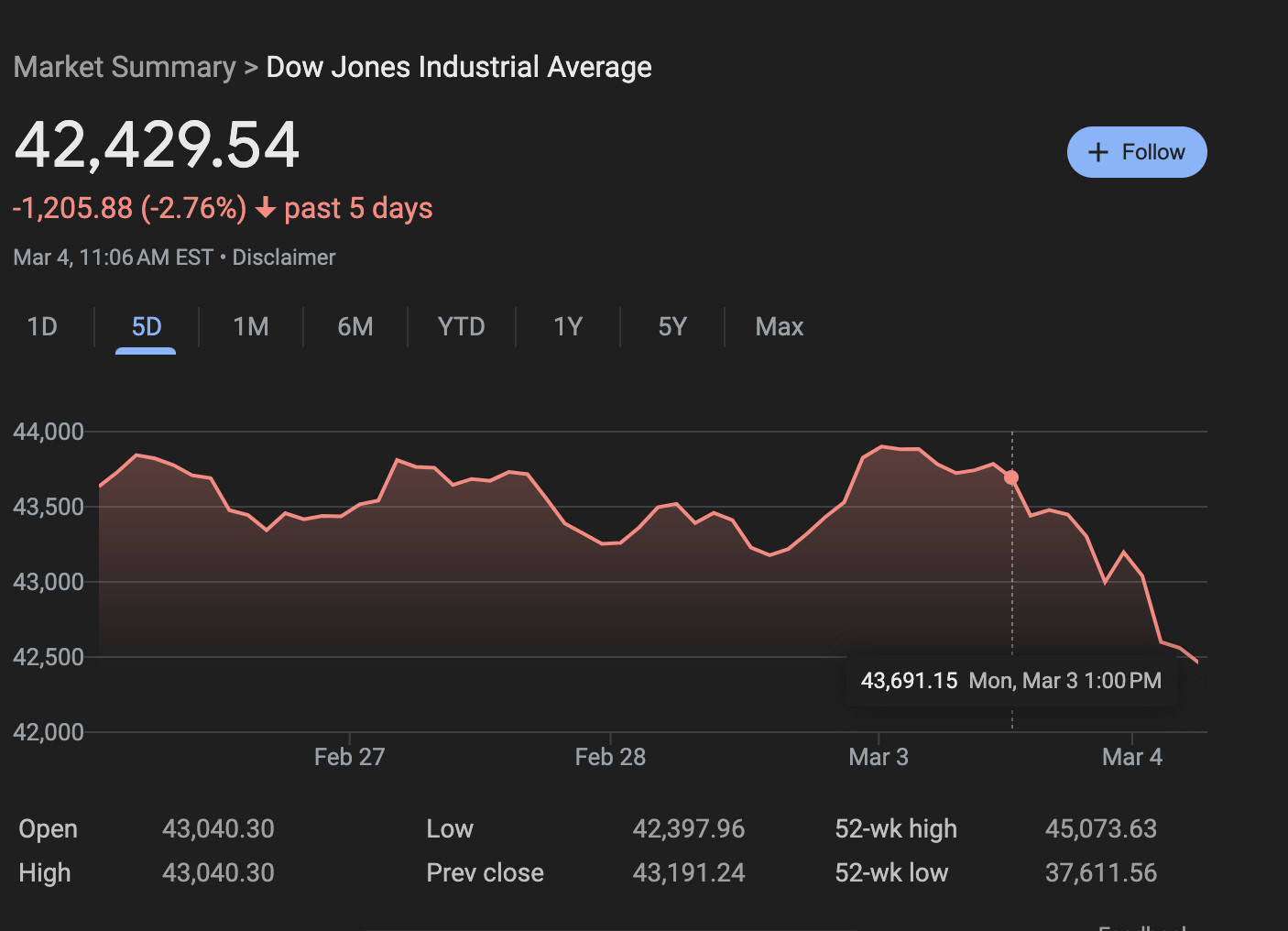Click the Feb 27 date axis label

coord(349,757)
